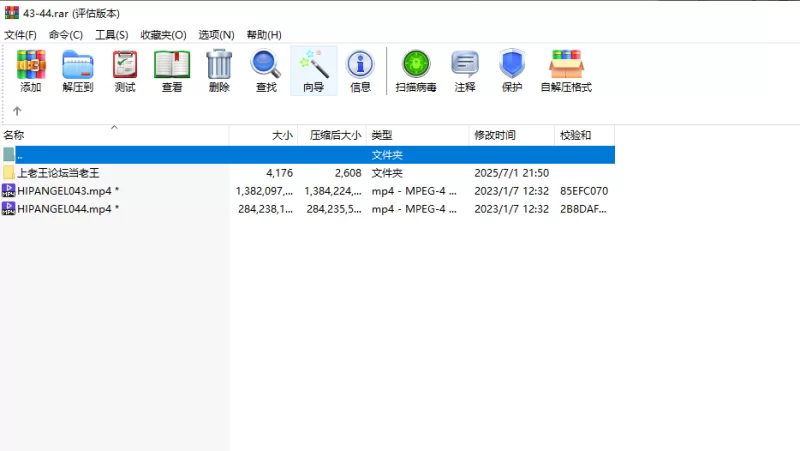Click the HIPANGEL044.mp4 file icon
800x451 pixels.
click(8, 209)
